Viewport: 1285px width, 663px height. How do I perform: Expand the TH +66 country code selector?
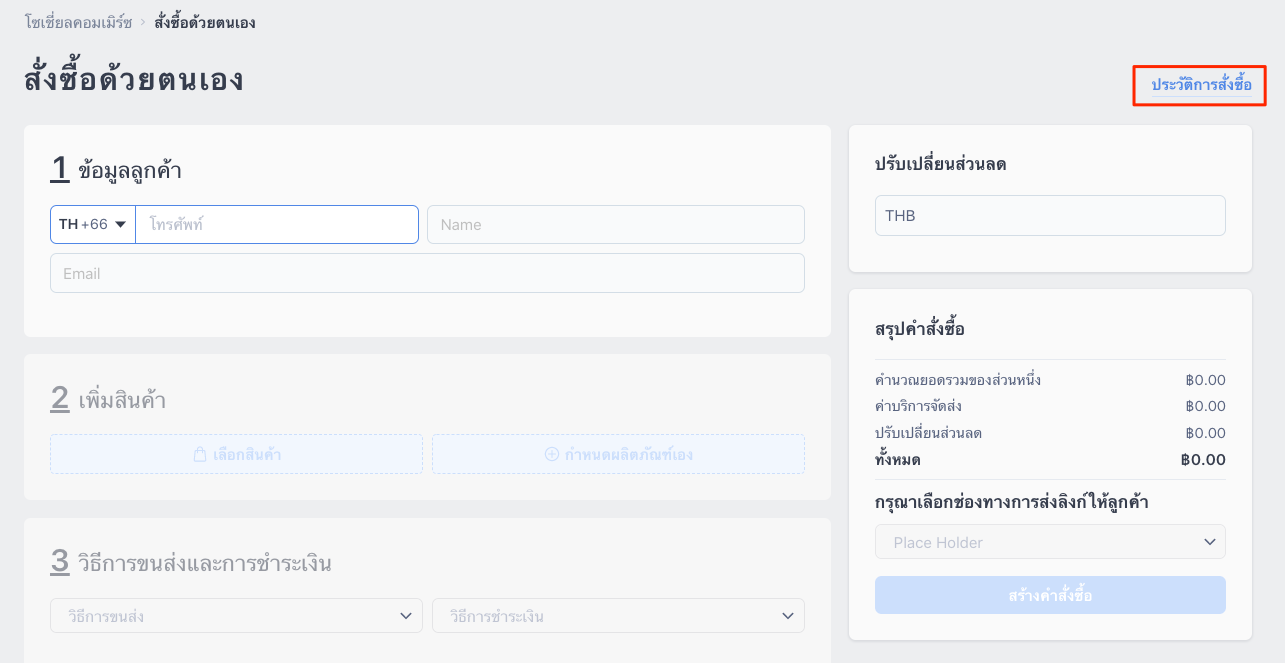point(93,224)
